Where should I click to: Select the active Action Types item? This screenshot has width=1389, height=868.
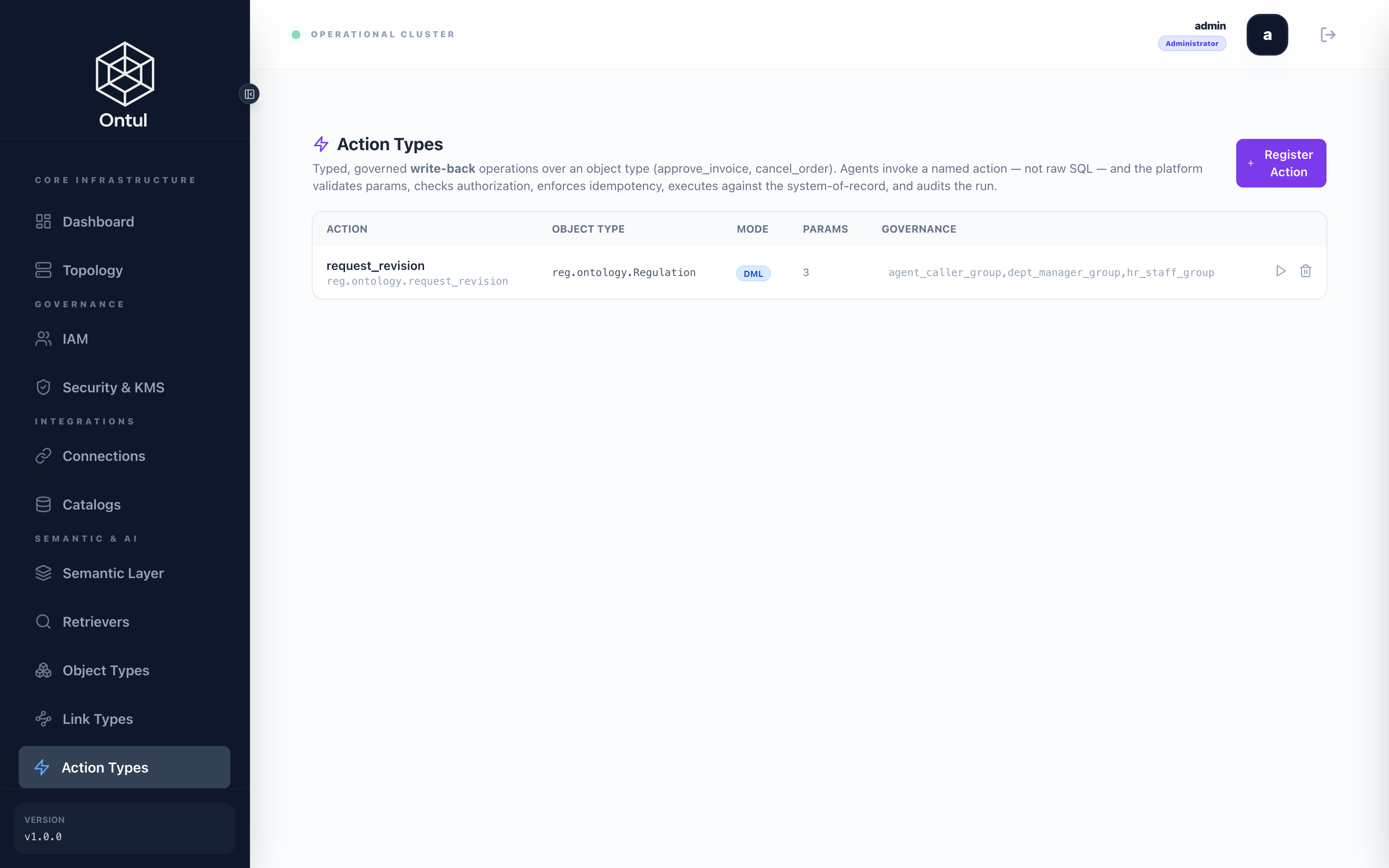[x=125, y=767]
